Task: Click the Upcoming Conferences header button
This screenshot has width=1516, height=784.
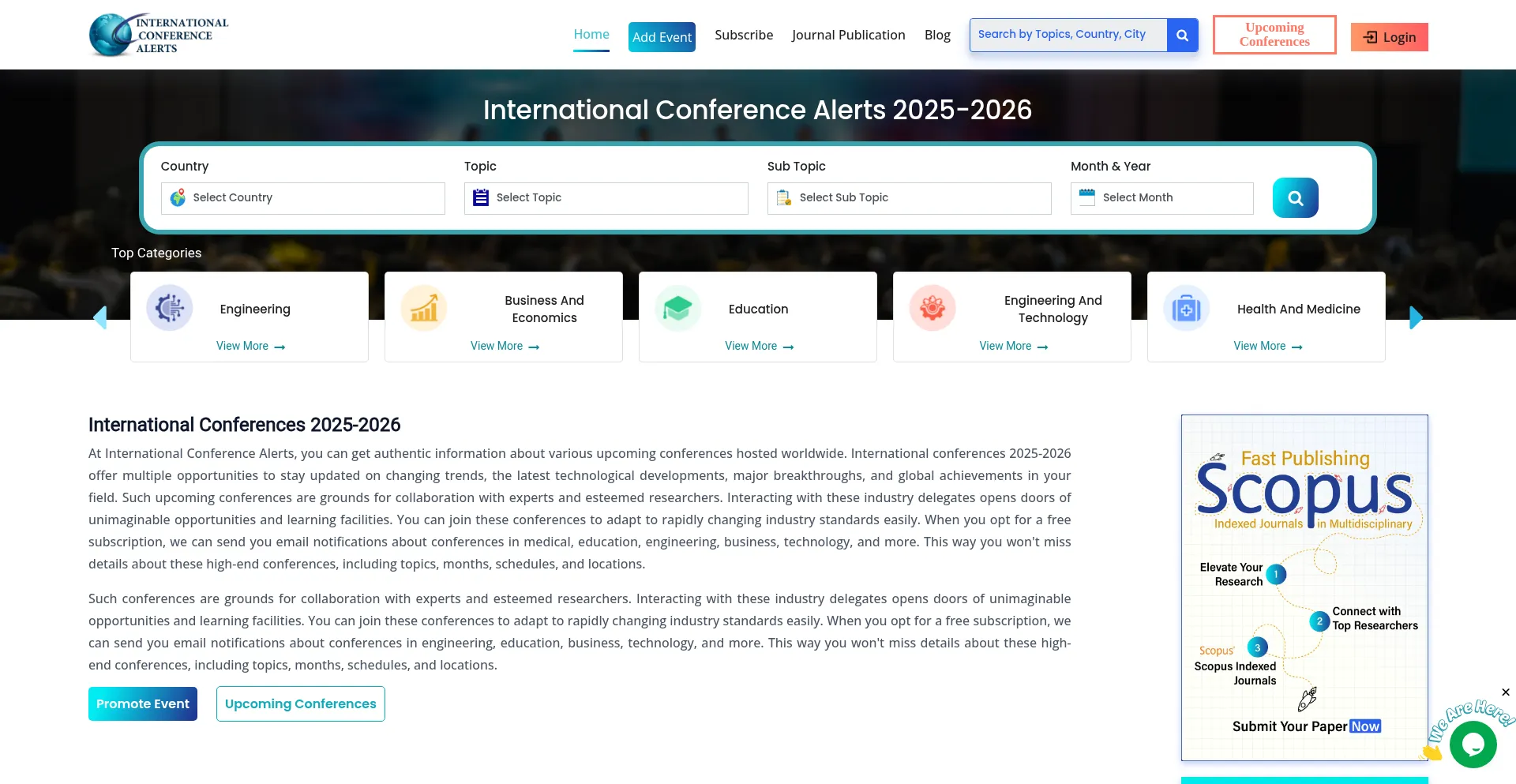Action: (x=1274, y=35)
